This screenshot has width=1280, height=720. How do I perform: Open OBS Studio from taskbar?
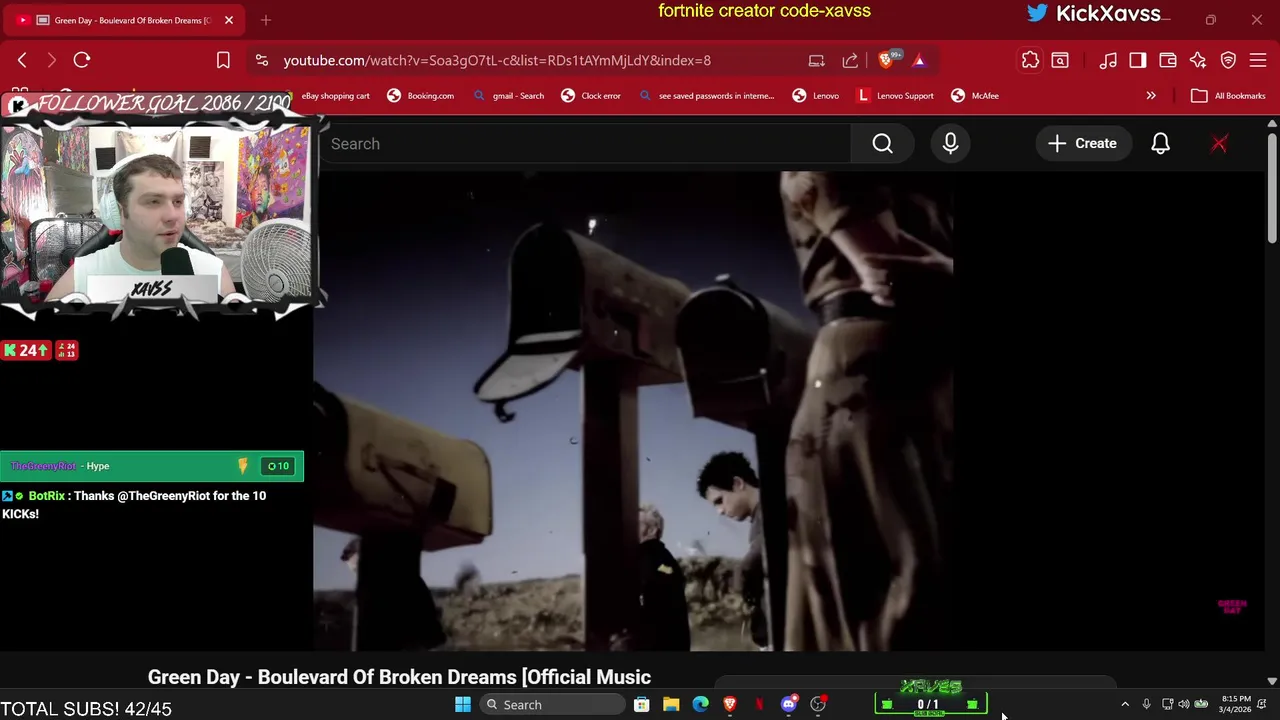(819, 705)
